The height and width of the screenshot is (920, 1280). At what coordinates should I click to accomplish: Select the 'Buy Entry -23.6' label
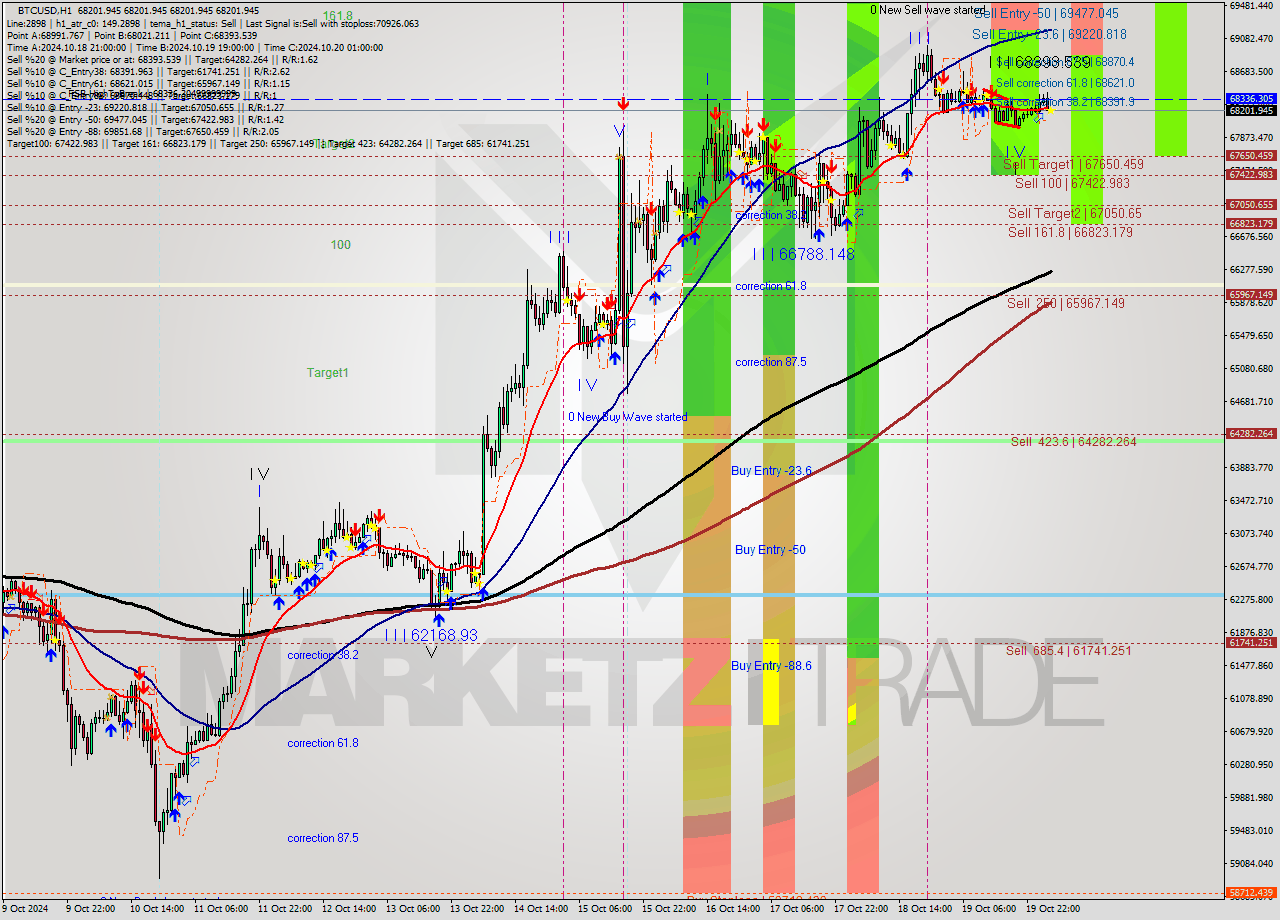click(x=771, y=470)
